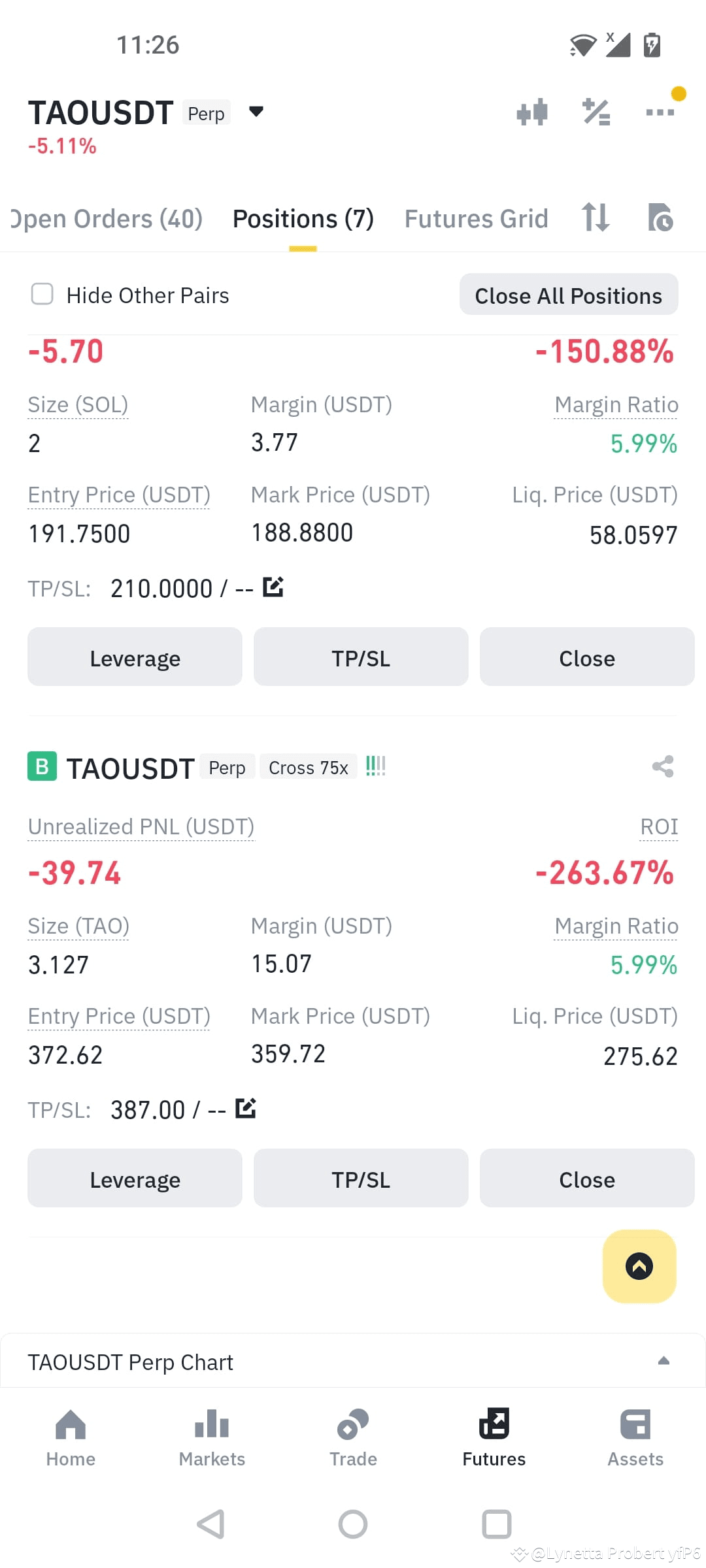Viewport: 706px width, 1568px height.
Task: Share the TAOUSDT position
Action: pyautogui.click(x=663, y=766)
